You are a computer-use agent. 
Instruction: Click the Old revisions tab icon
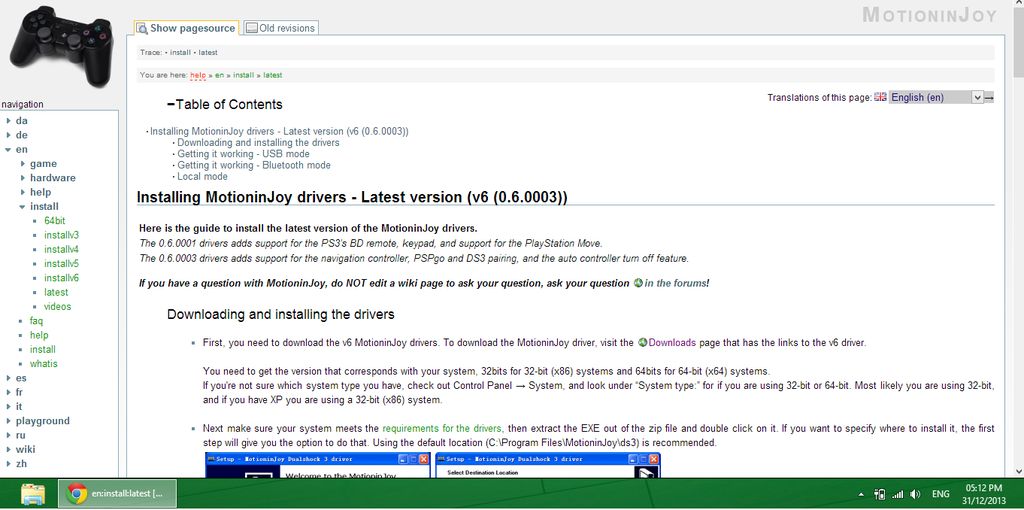[251, 28]
